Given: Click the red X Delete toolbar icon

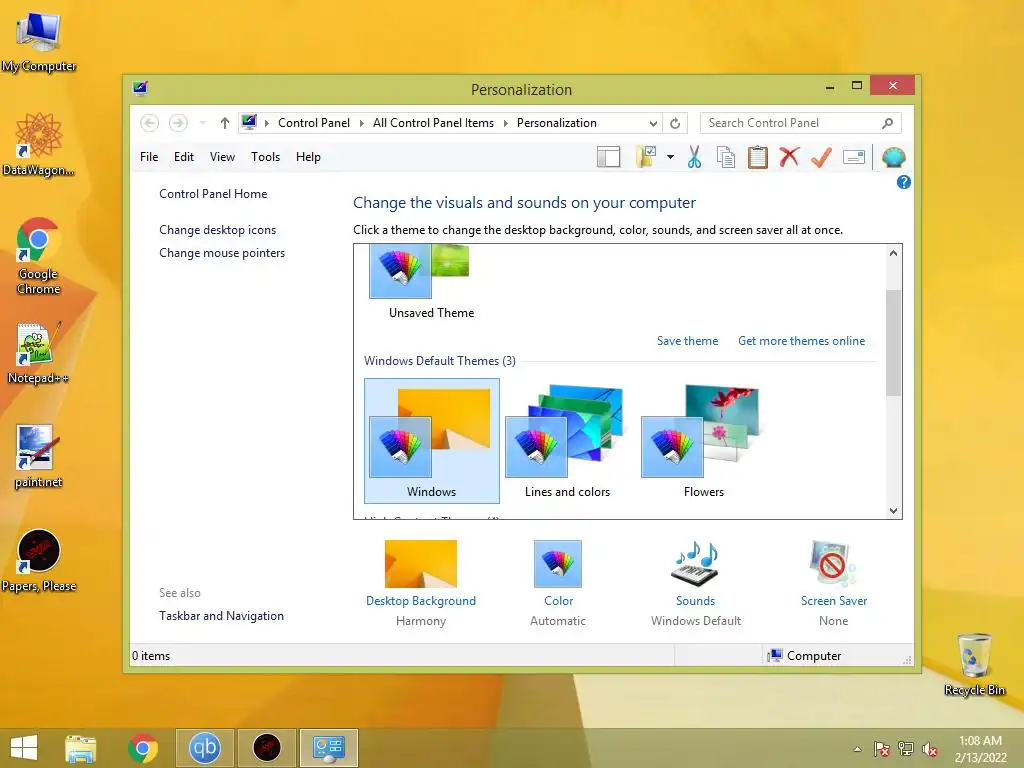Looking at the screenshot, I should (789, 157).
